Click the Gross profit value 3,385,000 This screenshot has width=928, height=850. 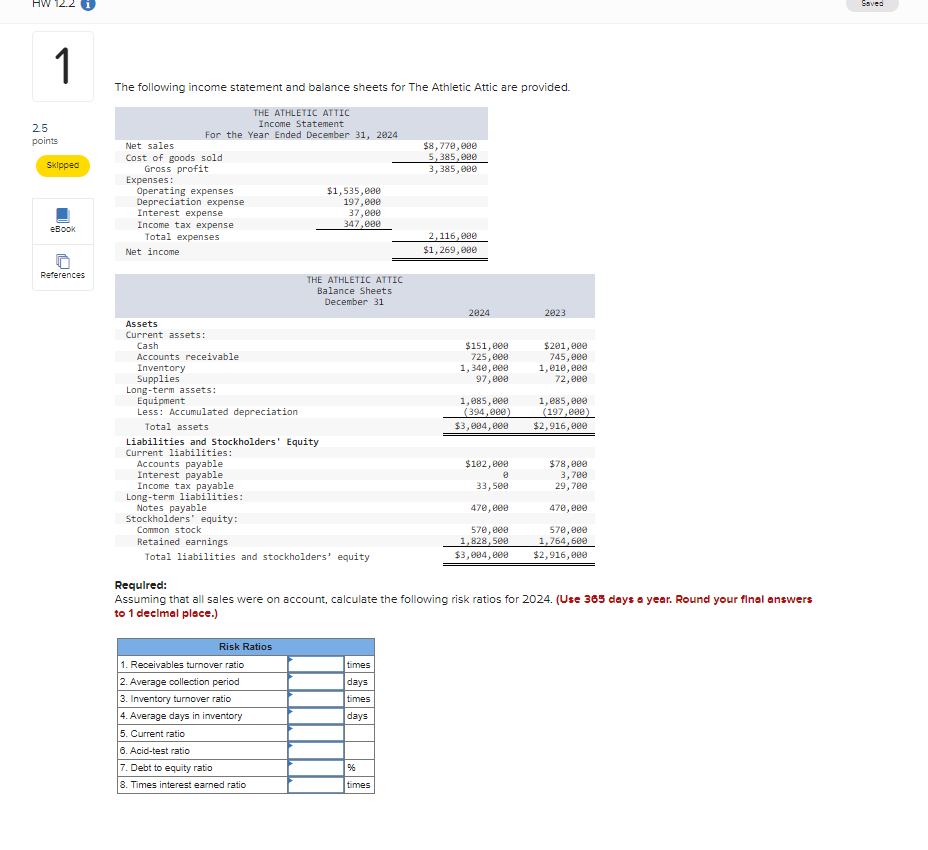[452, 169]
